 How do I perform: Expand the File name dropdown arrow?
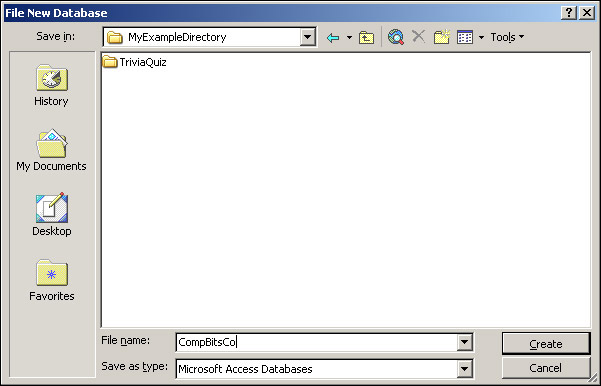464,342
